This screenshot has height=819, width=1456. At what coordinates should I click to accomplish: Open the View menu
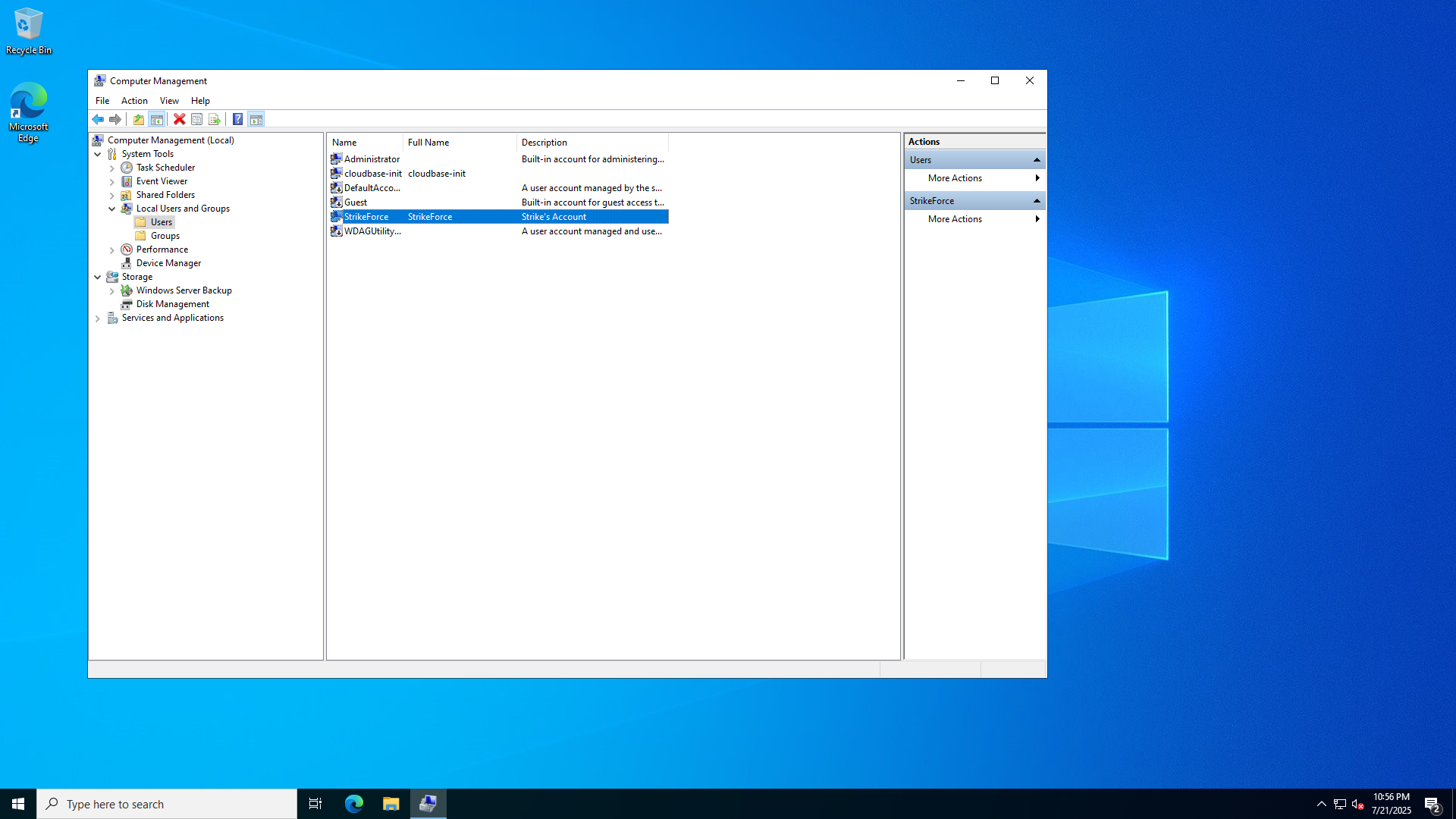169,101
